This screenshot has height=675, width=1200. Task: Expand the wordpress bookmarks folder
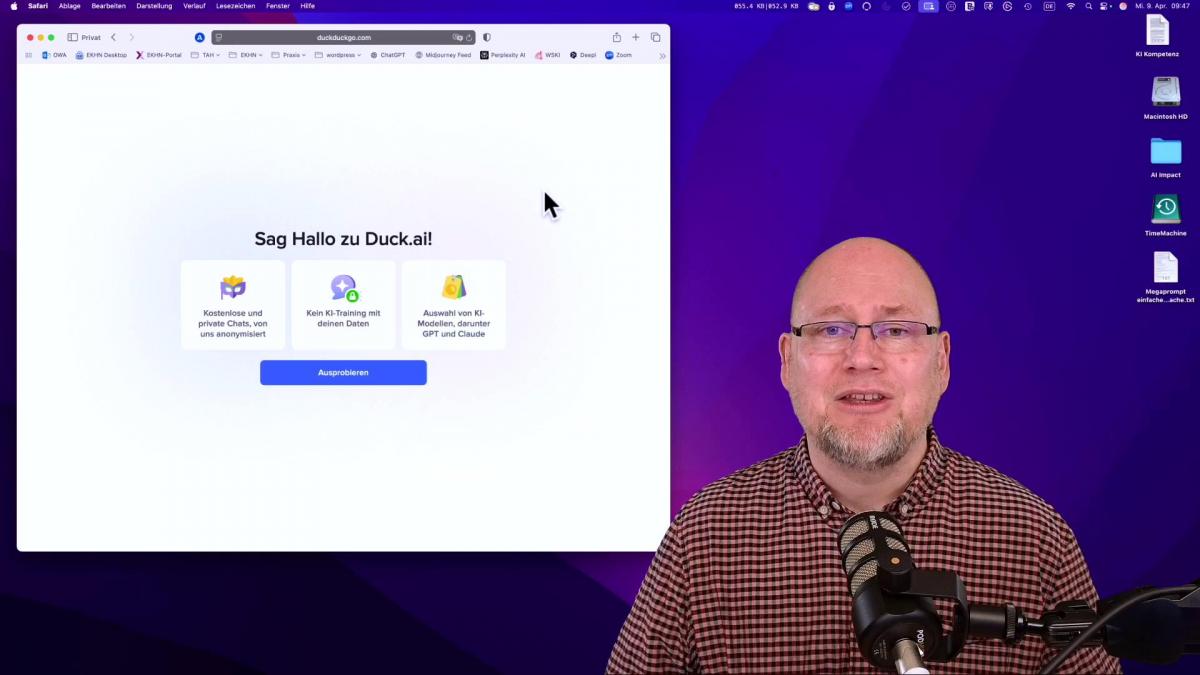(339, 55)
